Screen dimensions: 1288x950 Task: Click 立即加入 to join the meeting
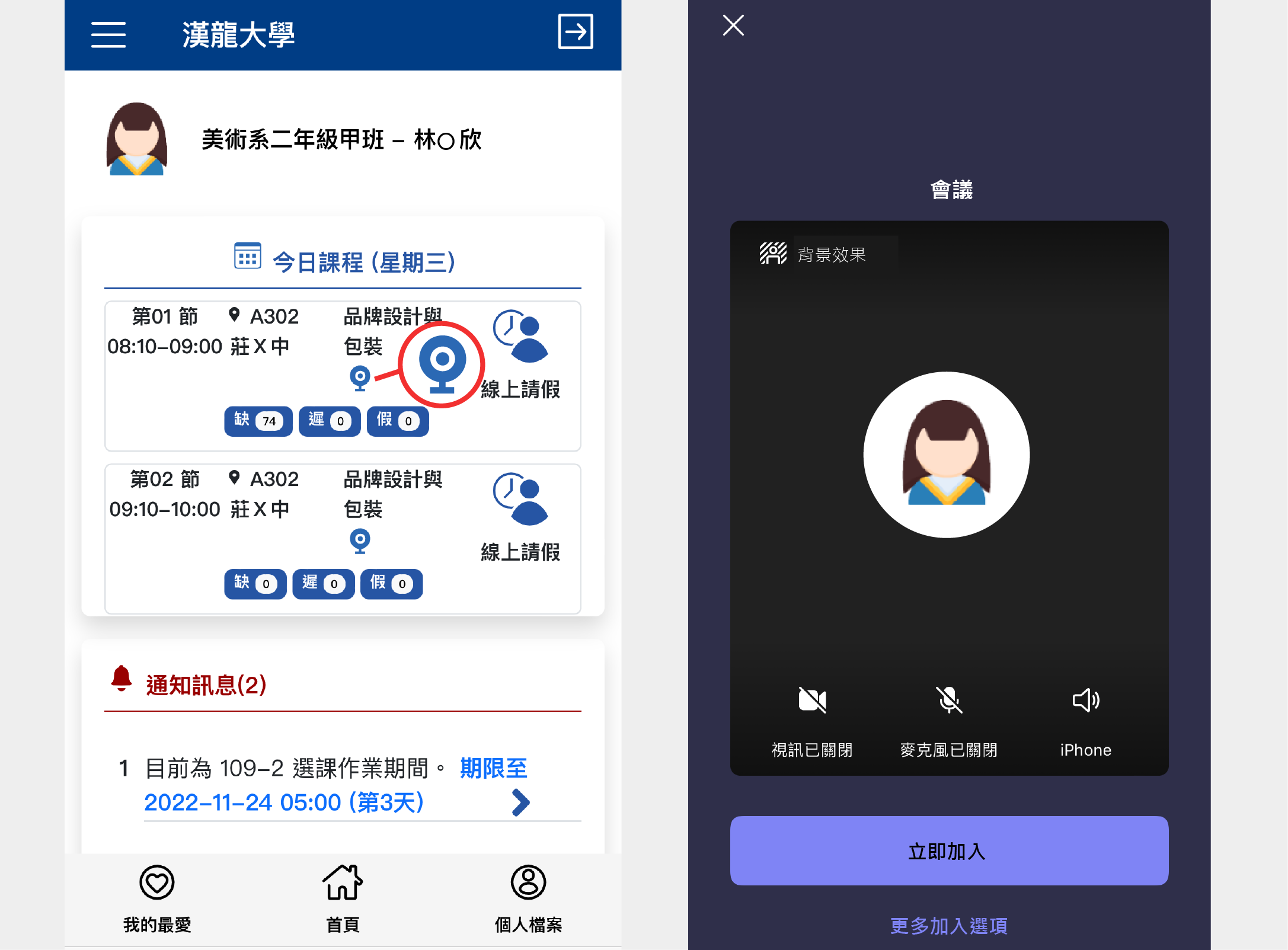[x=949, y=850]
